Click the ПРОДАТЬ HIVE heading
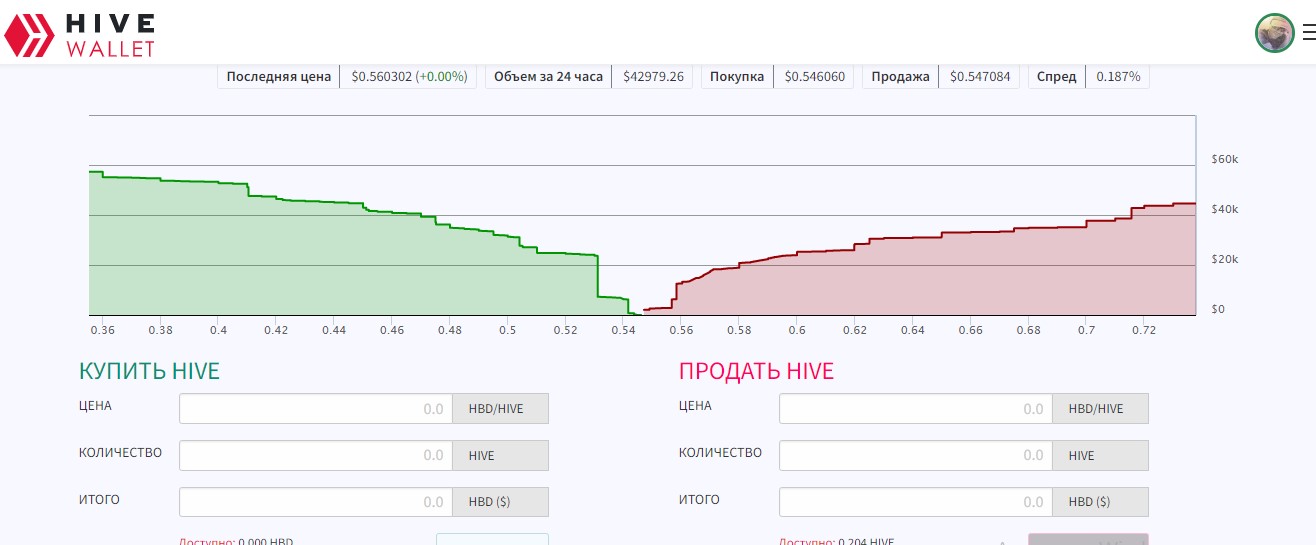 coord(756,371)
